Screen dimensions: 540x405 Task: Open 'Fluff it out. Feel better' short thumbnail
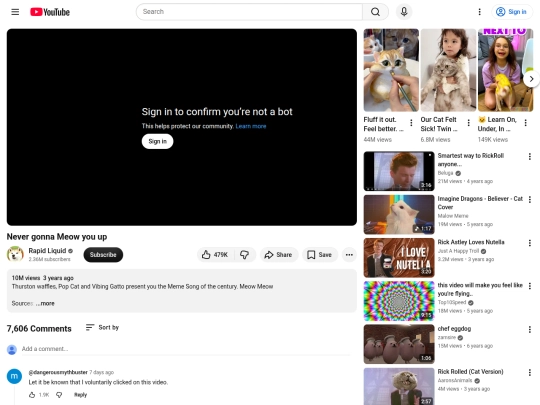point(391,70)
